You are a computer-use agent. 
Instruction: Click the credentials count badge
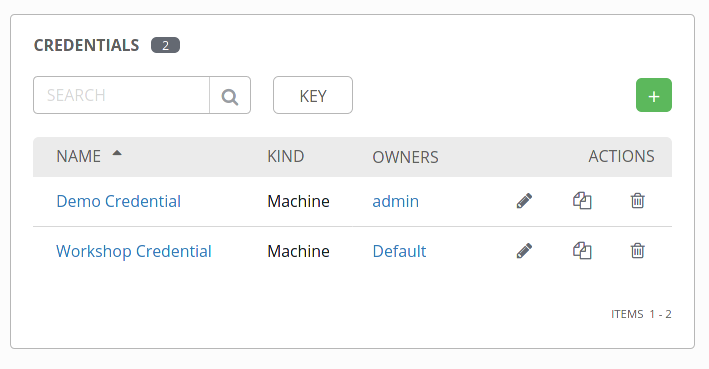coord(165,45)
